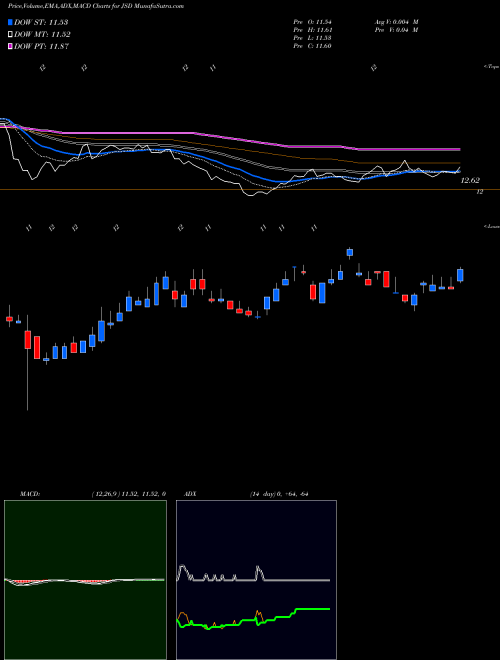Click the 'Avg V: 0.004 M' value
500x660 pixels.
(x=396, y=22)
